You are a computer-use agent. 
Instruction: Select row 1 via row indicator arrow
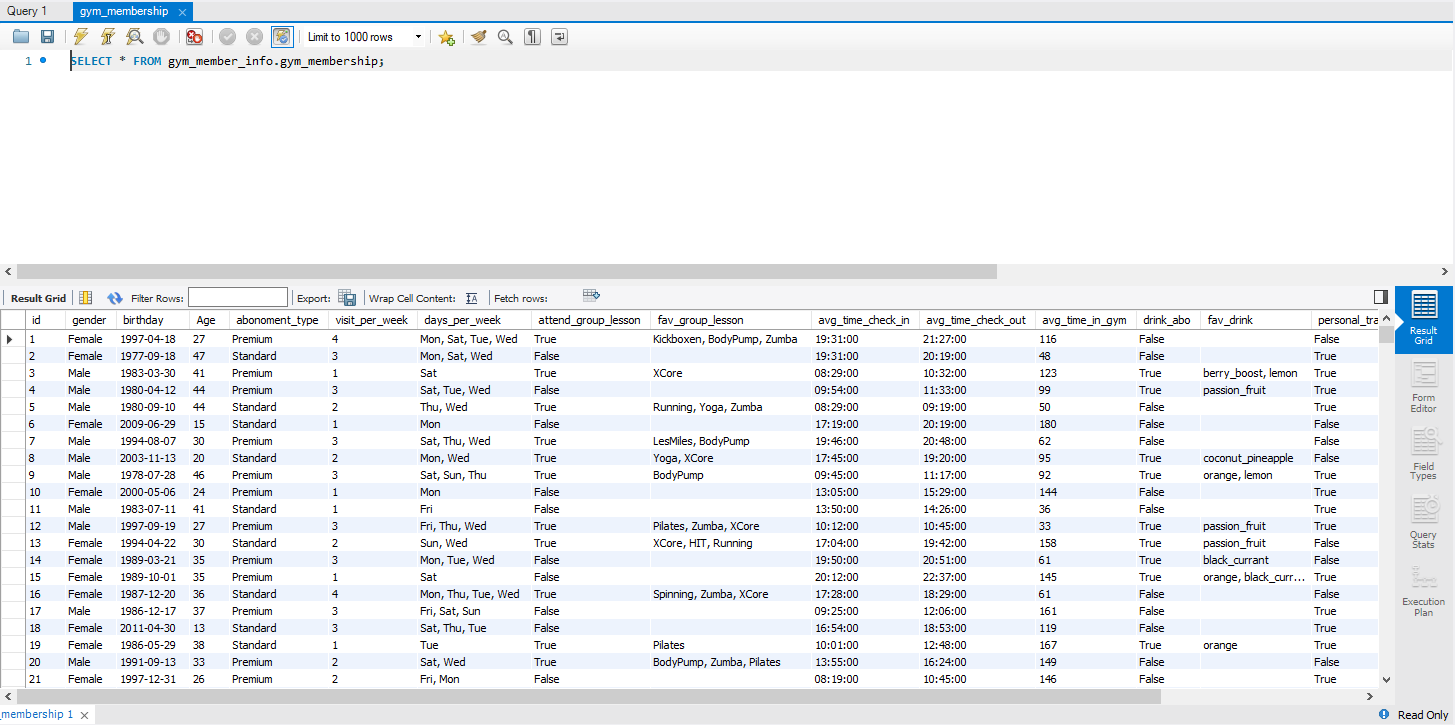pos(12,339)
